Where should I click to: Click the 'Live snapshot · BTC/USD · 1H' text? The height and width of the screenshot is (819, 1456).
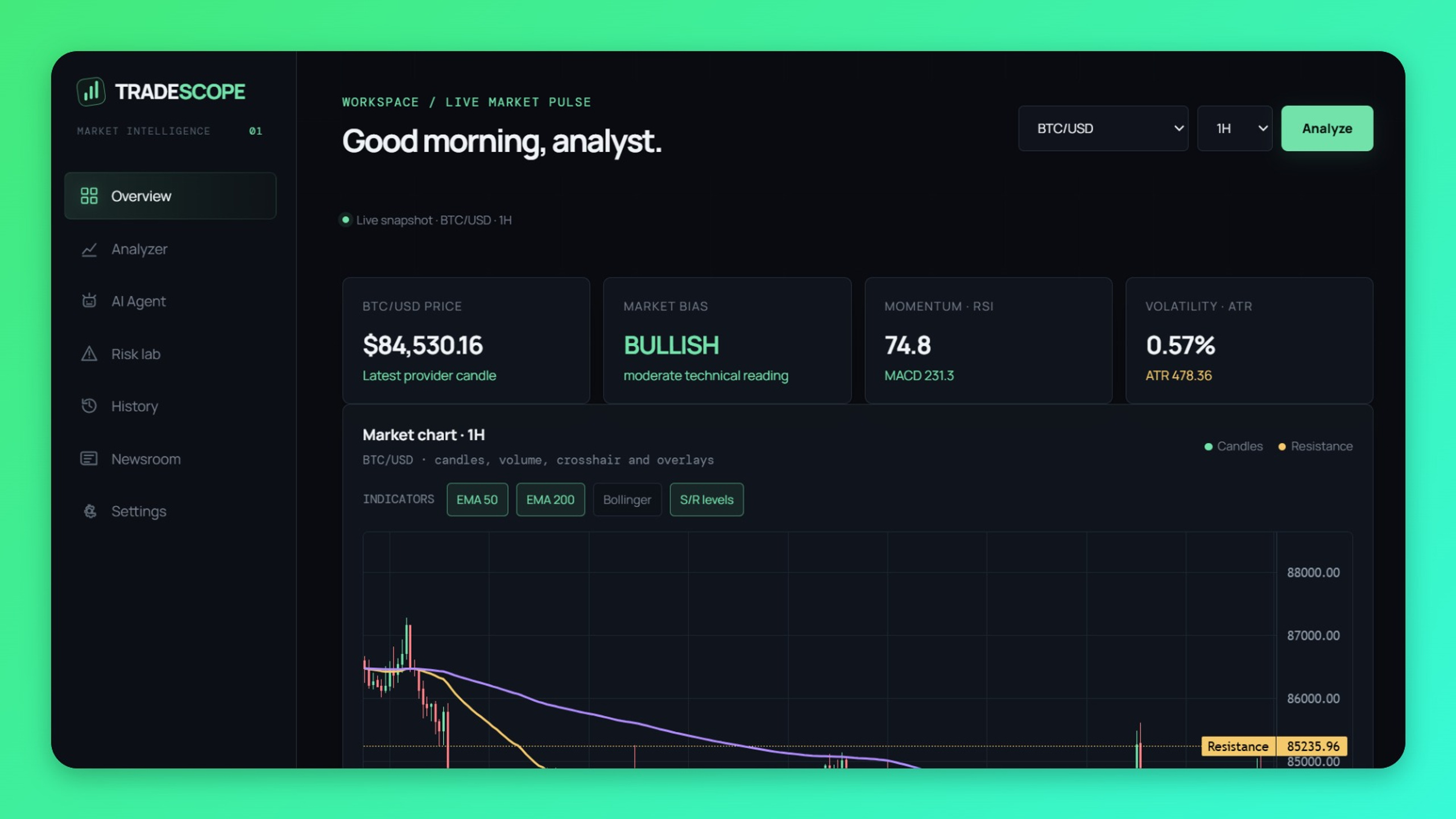coord(434,220)
